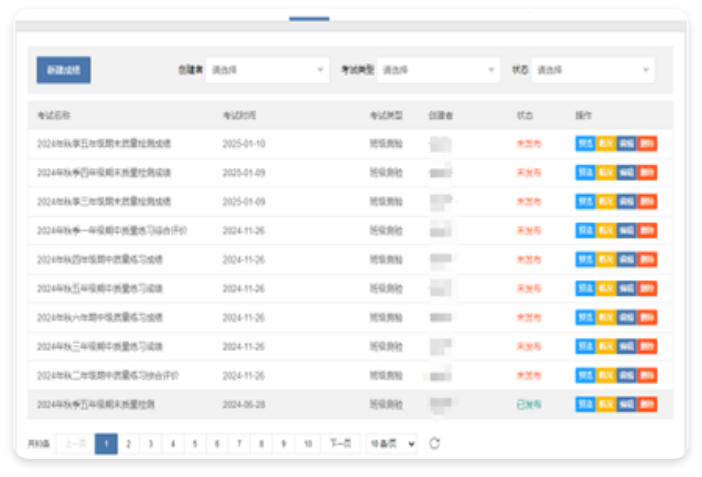Screen dimensions: 702x477
Task: Open the 考试类型 filter dropdown
Action: [438, 70]
